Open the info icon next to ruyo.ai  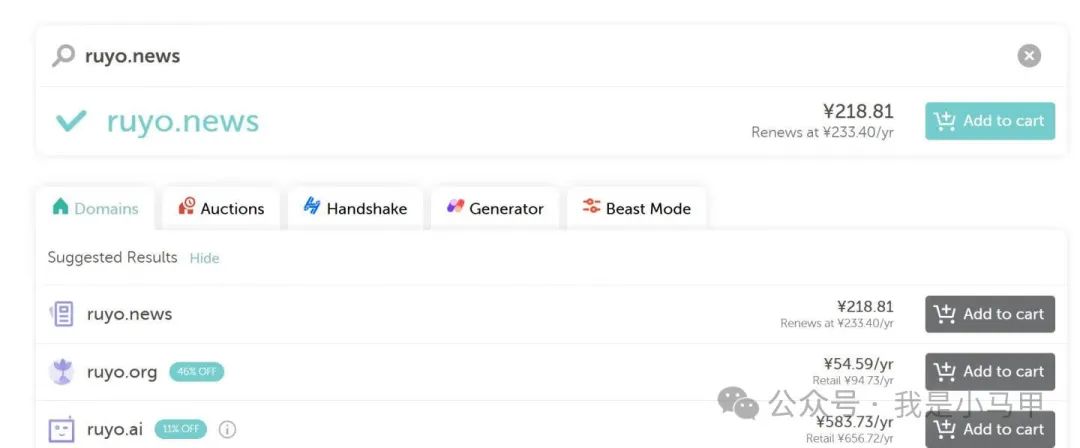pyautogui.click(x=227, y=429)
